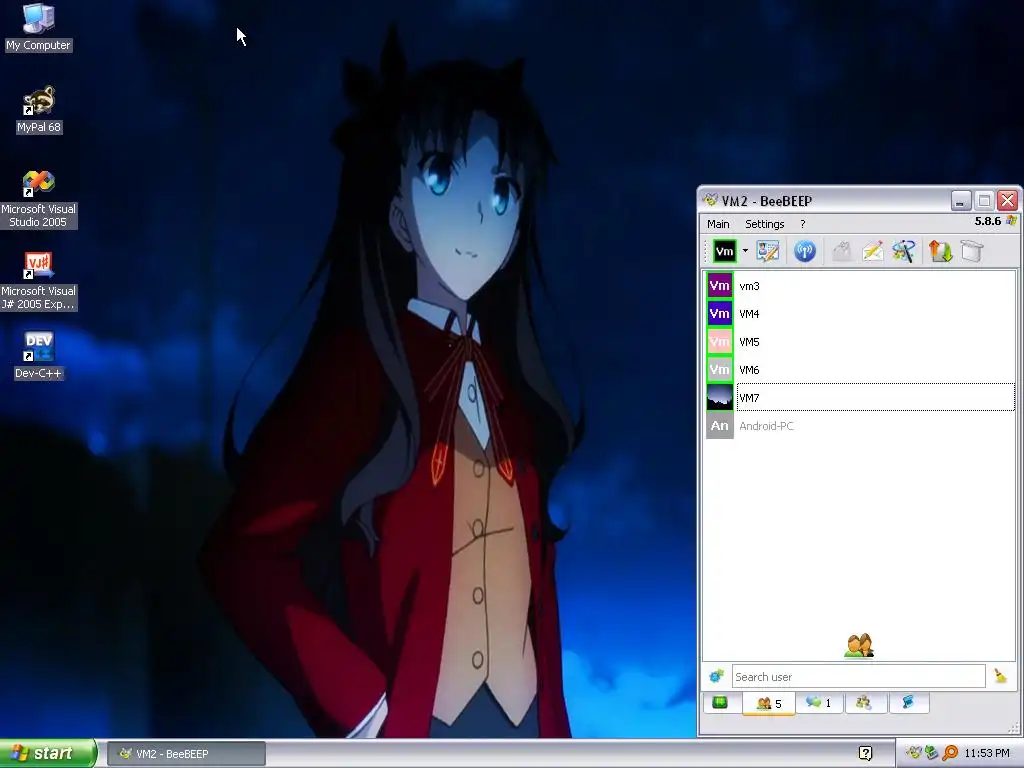Click the green network tray icon
This screenshot has width=1024, height=768.
[932, 753]
